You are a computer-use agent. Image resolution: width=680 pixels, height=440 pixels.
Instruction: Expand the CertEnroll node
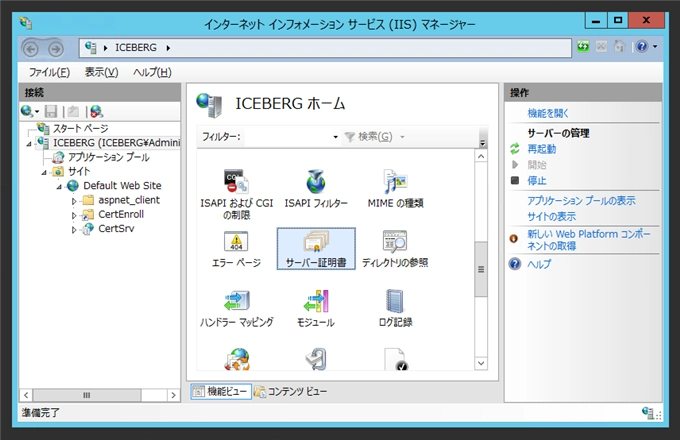coord(74,215)
